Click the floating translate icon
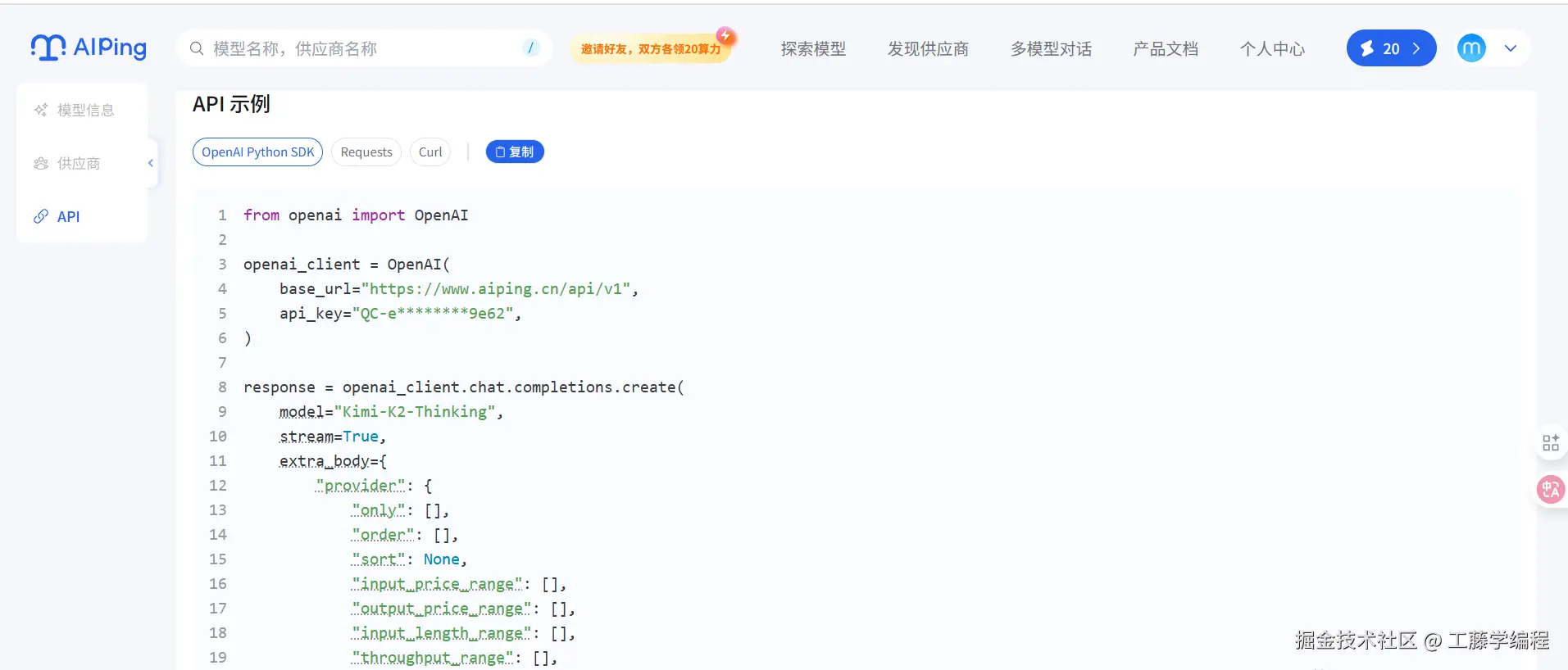 pos(1551,490)
